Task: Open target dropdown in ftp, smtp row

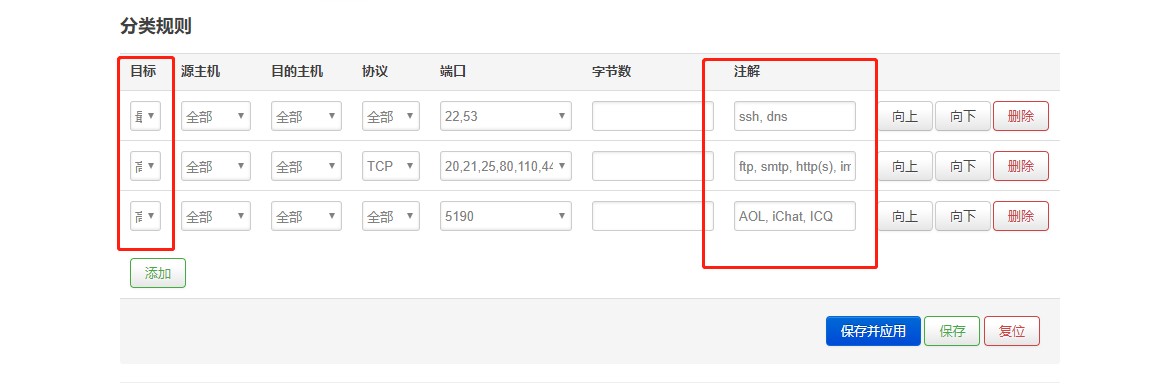Action: pyautogui.click(x=146, y=166)
